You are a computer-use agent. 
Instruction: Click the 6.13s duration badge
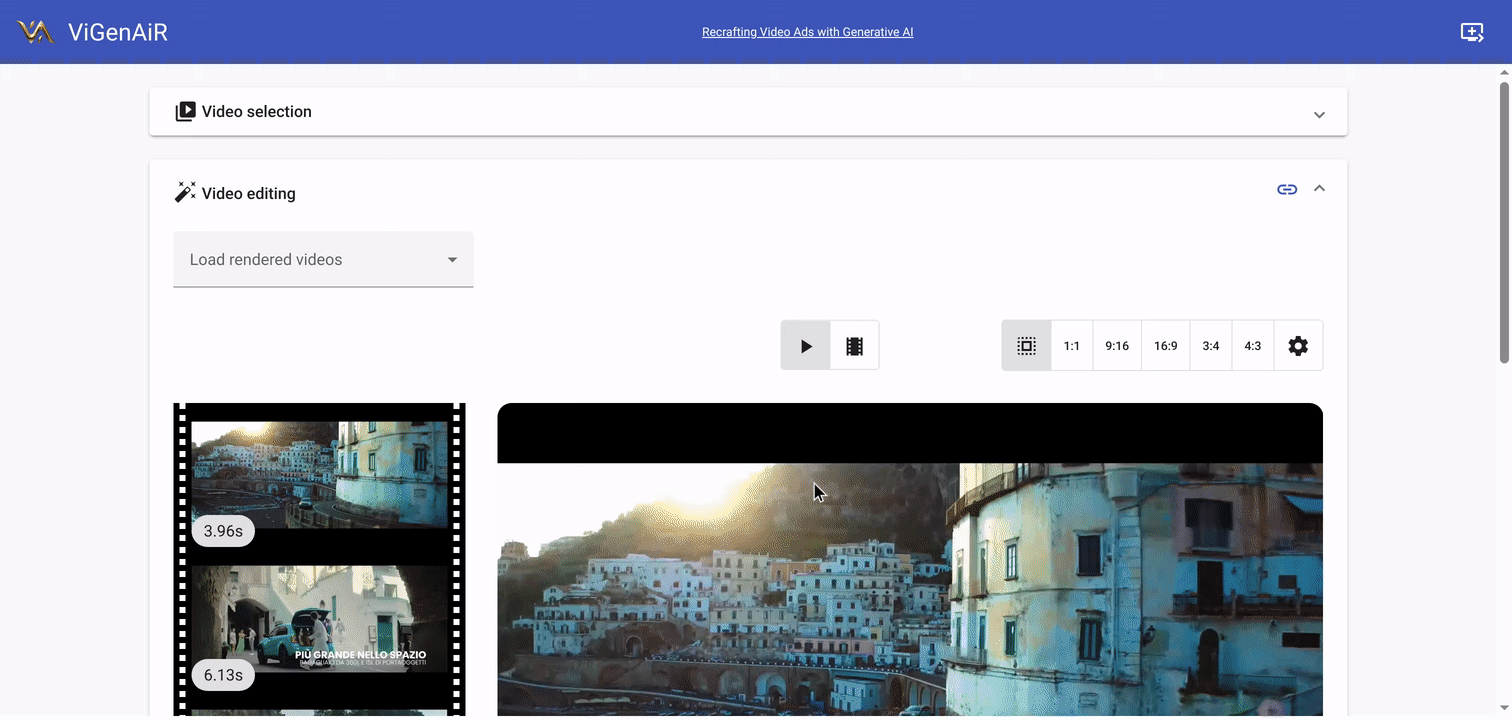223,675
